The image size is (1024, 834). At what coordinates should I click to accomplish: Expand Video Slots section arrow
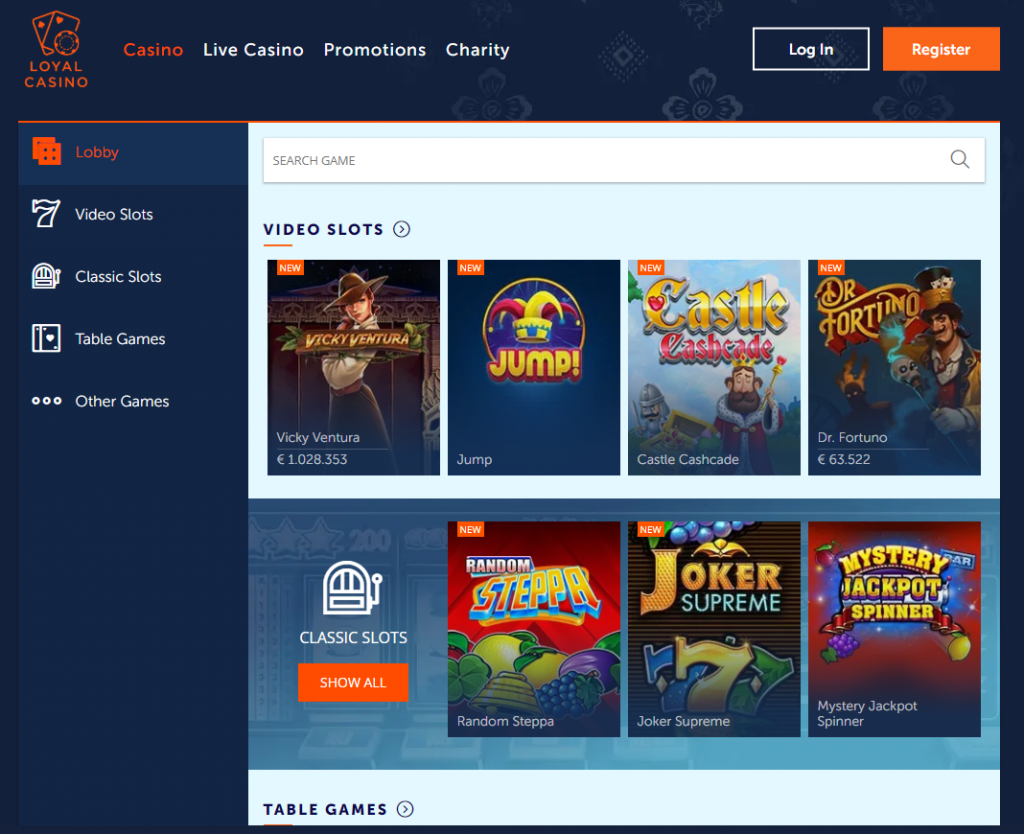(x=402, y=229)
